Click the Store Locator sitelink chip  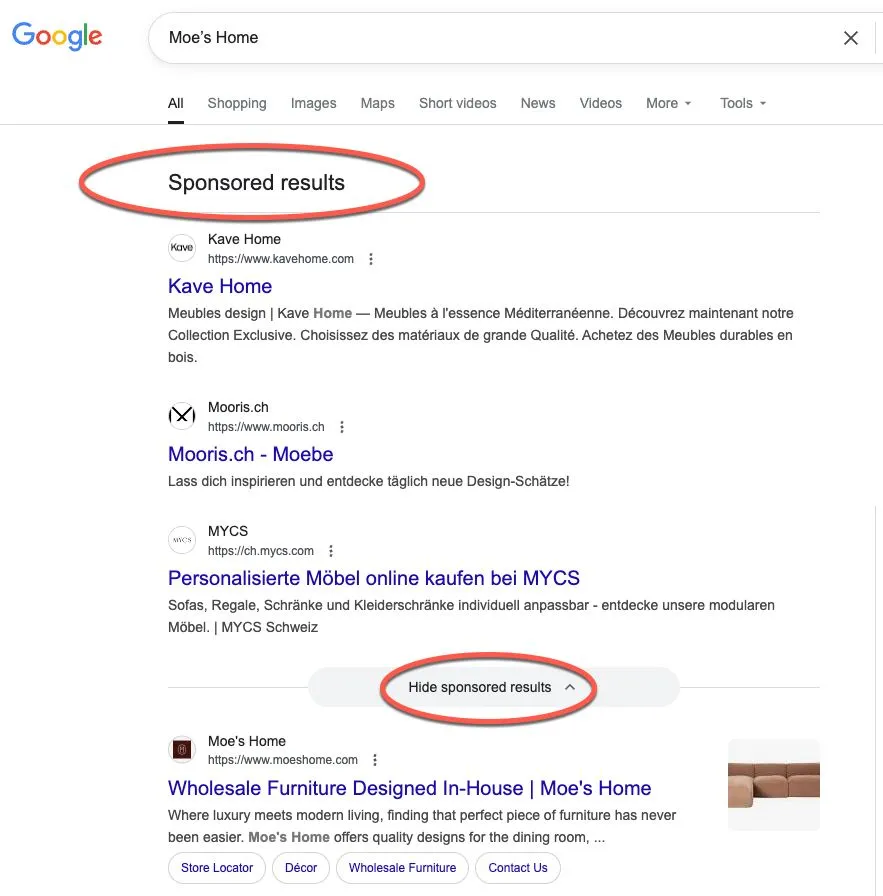tap(217, 868)
